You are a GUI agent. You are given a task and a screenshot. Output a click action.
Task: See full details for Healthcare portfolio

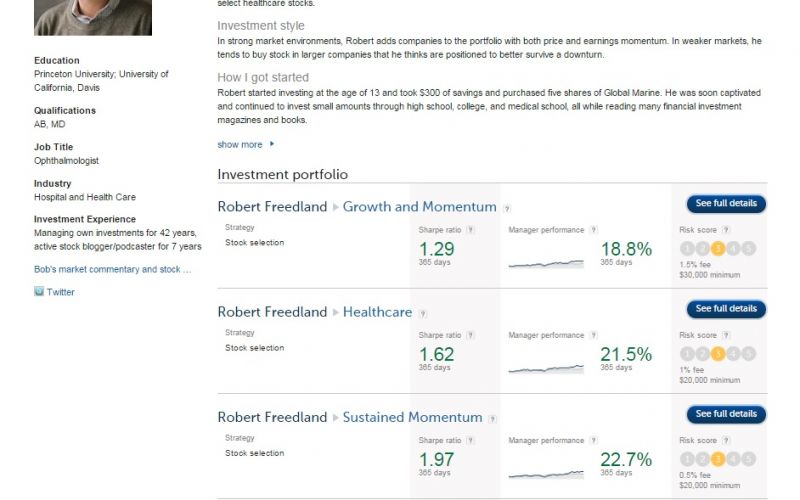pyautogui.click(x=726, y=309)
